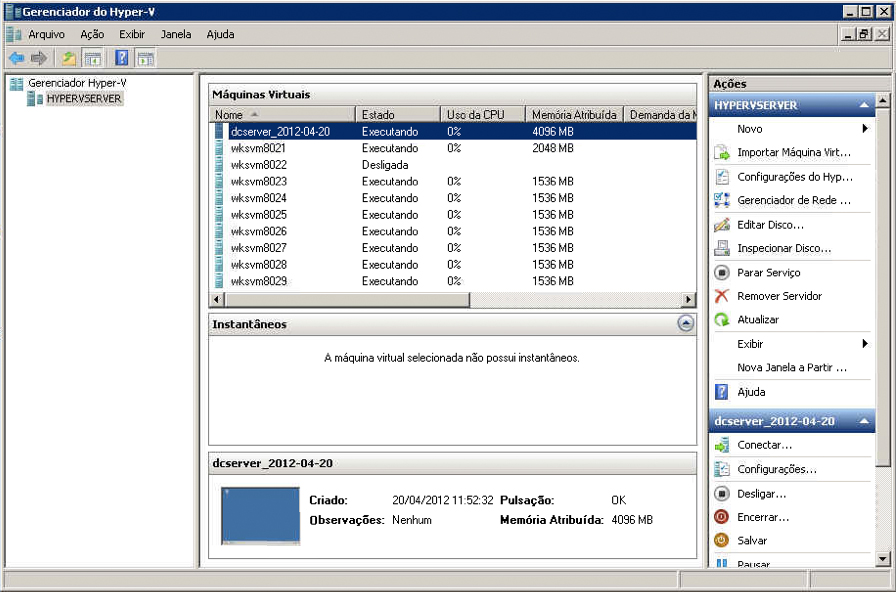This screenshot has height=592, width=896.
Task: Open the Ação menu
Action: click(x=91, y=34)
